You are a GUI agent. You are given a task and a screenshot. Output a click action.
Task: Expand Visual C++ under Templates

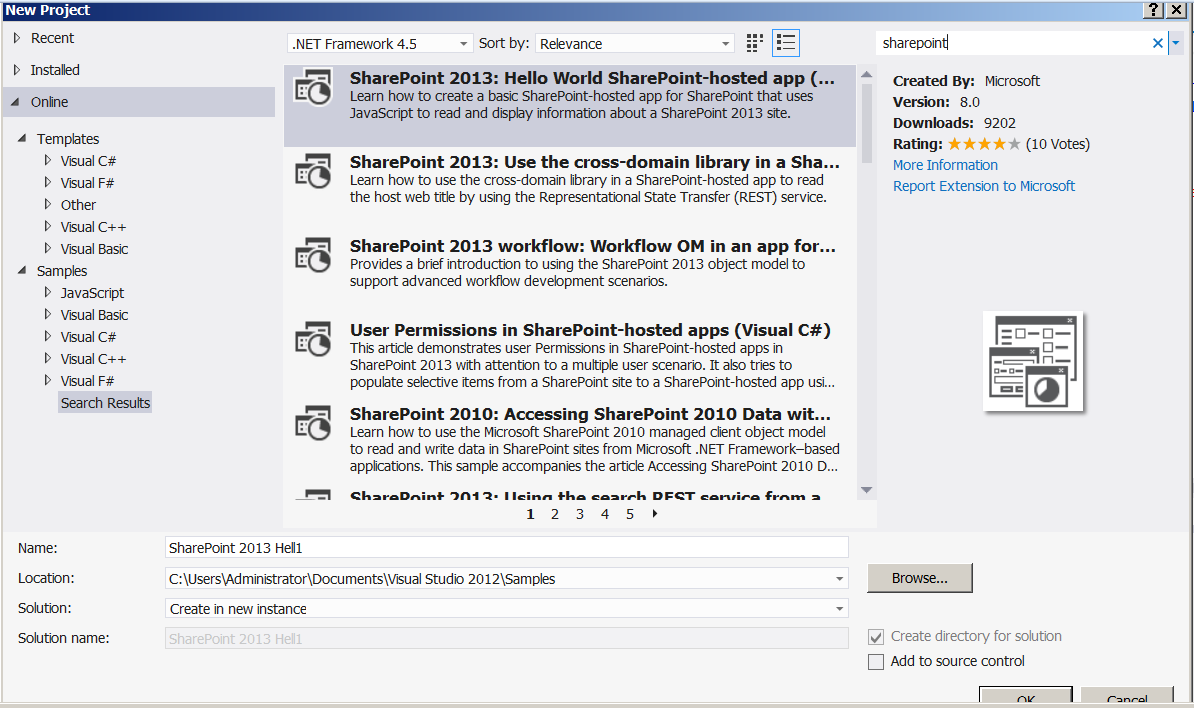pos(48,227)
